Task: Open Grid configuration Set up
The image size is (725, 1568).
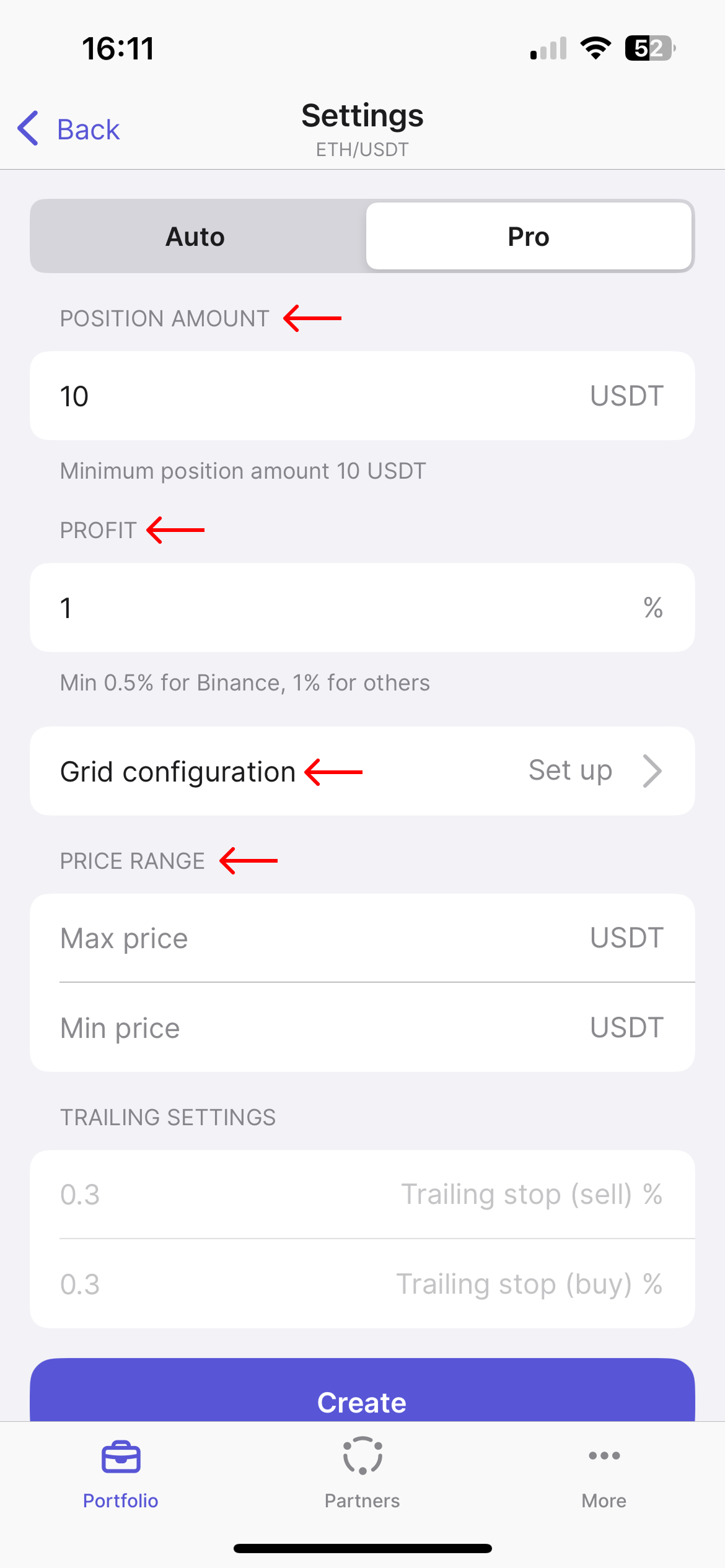Action: tap(570, 771)
